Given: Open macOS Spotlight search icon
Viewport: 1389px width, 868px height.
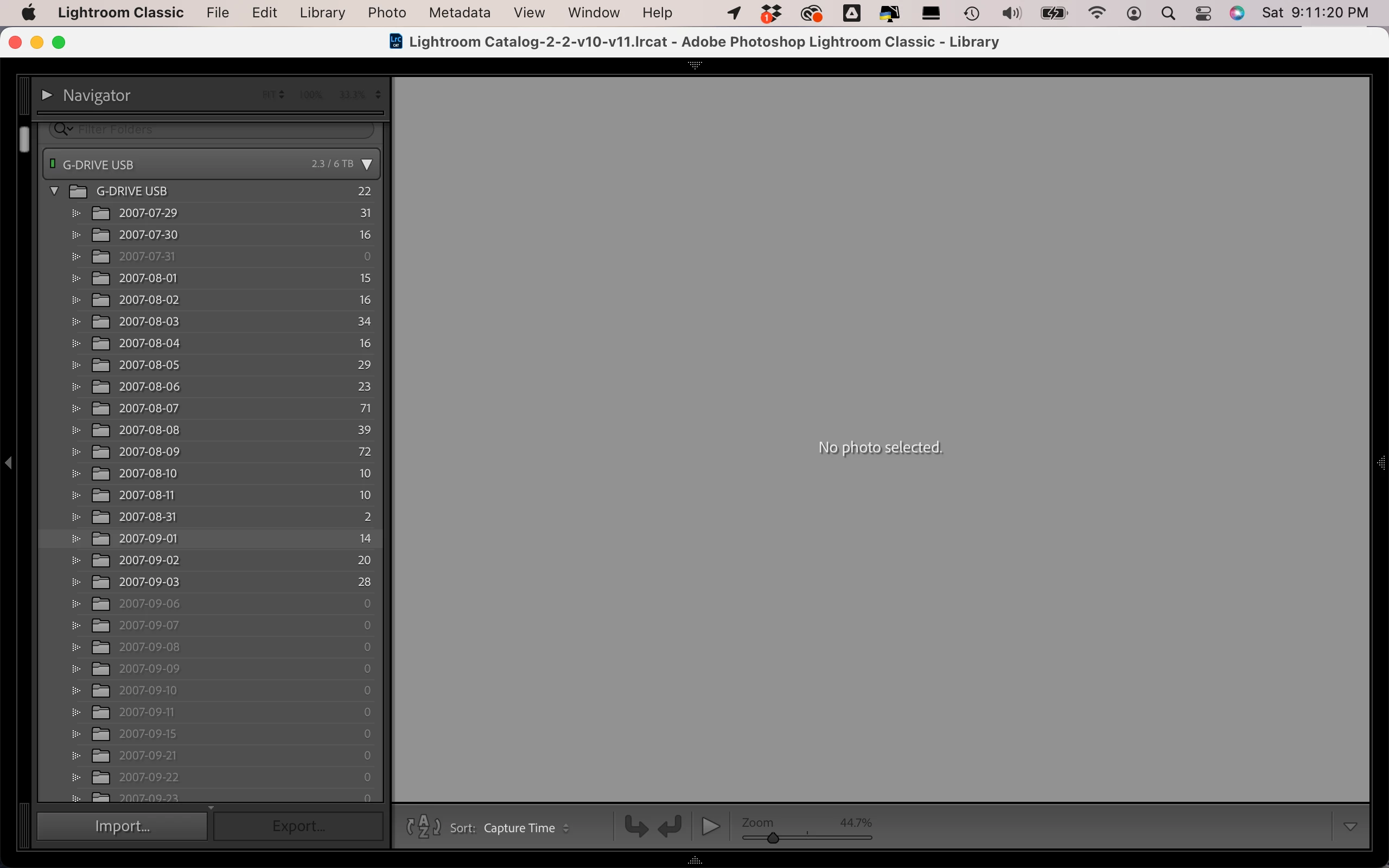Looking at the screenshot, I should pos(1168,12).
